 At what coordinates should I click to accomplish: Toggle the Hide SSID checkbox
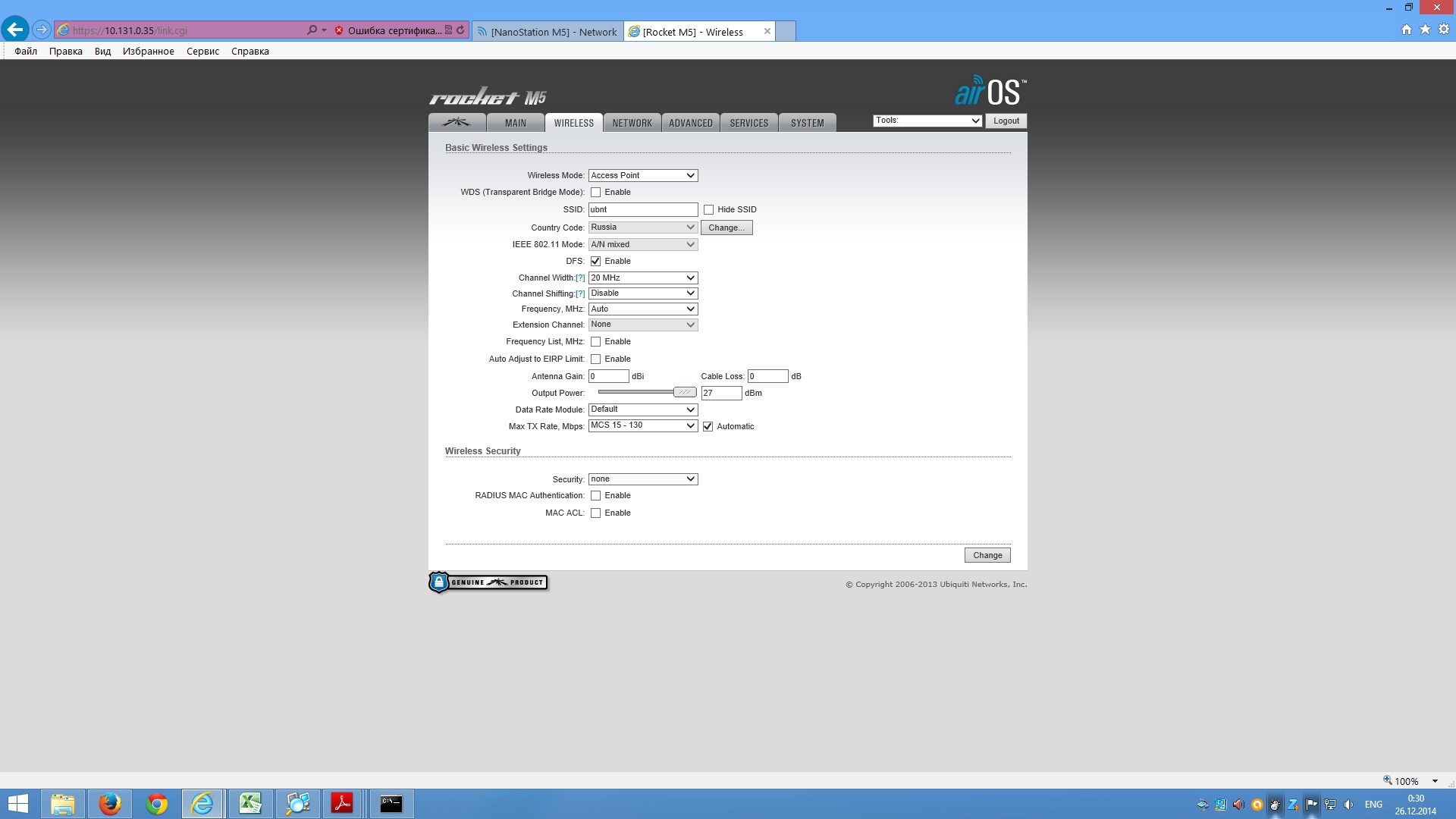click(x=709, y=210)
